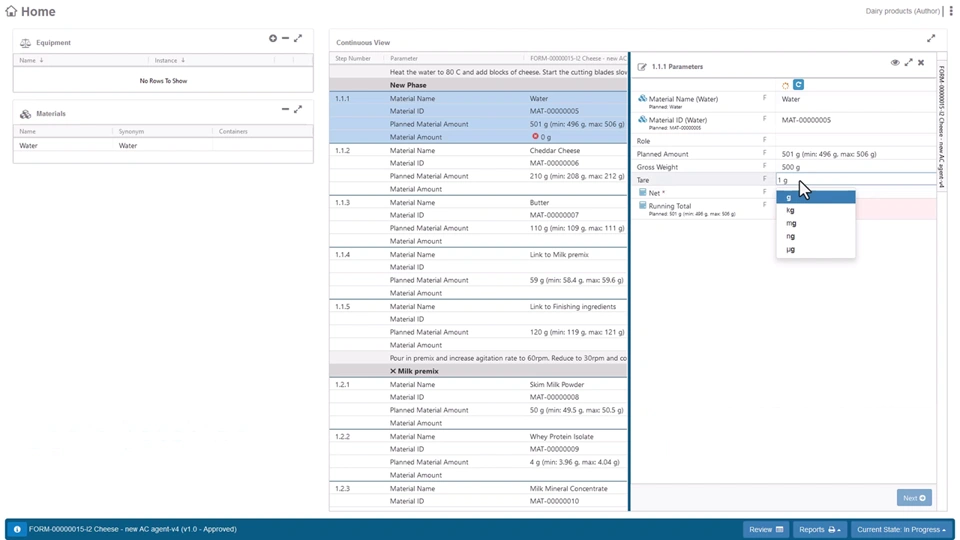Select the µg unit option
The height and width of the screenshot is (540, 960).
816,250
